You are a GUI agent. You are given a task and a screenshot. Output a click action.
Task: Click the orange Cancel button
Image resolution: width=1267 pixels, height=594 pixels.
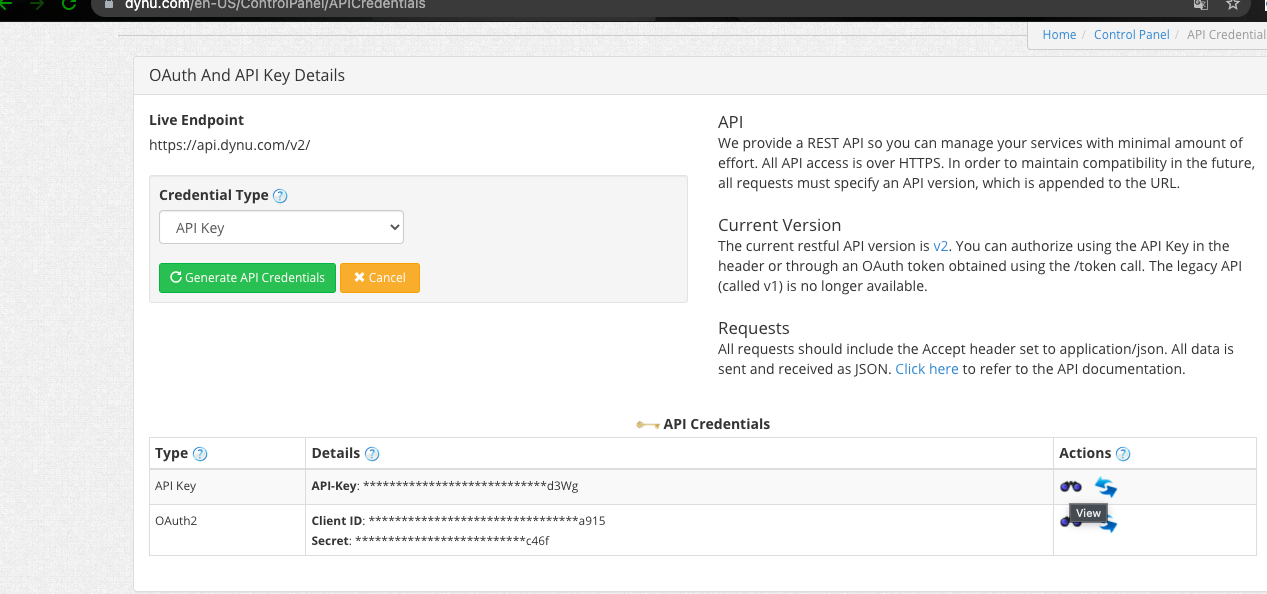pyautogui.click(x=380, y=278)
